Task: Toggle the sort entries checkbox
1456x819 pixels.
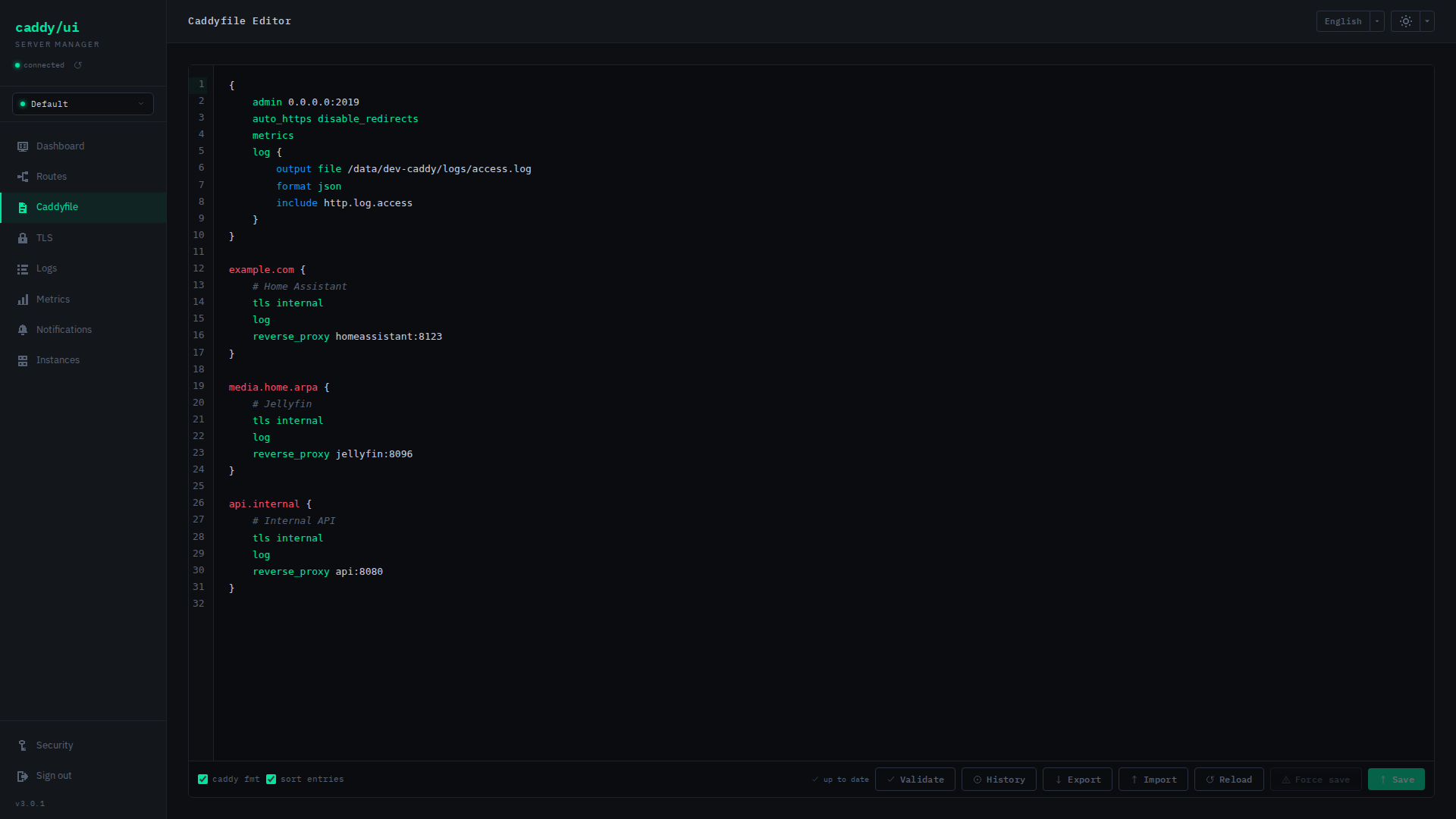Action: pos(271,780)
